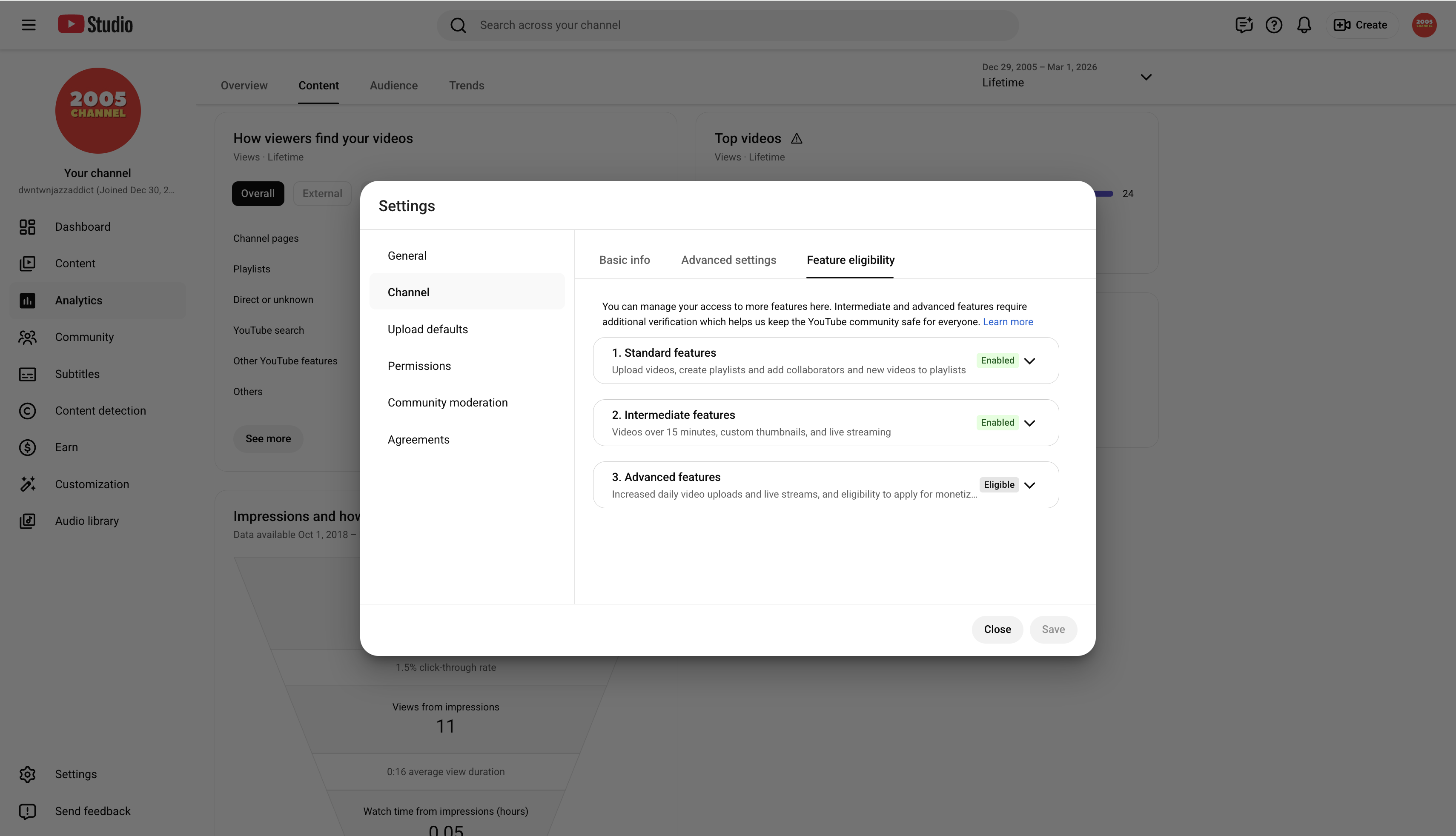Click the Enabled badge on Intermediate features

click(x=997, y=423)
